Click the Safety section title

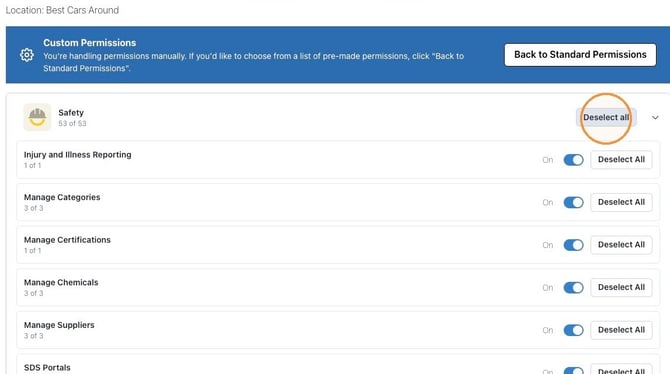click(71, 112)
